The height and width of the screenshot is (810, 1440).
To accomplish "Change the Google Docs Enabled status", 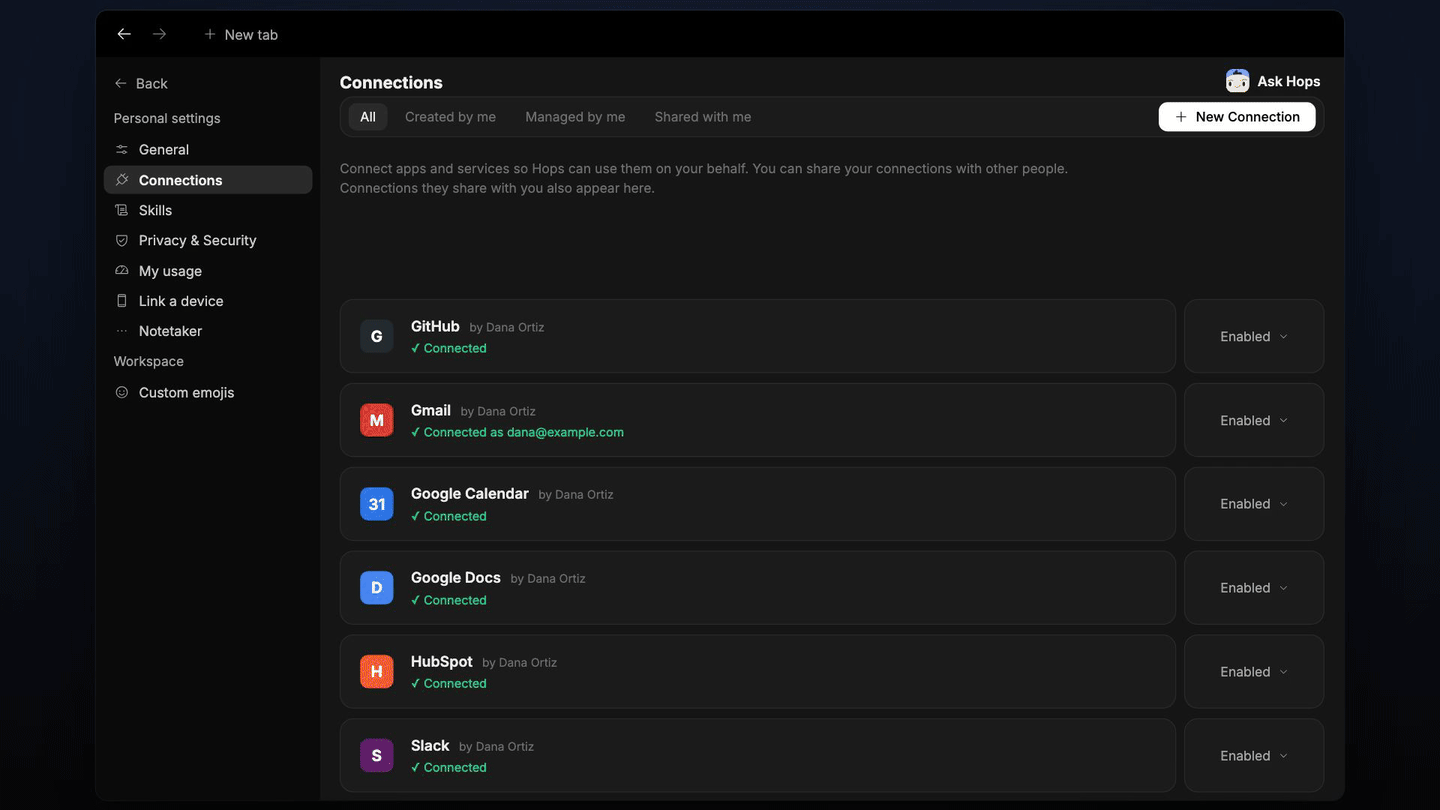I will [x=1254, y=588].
